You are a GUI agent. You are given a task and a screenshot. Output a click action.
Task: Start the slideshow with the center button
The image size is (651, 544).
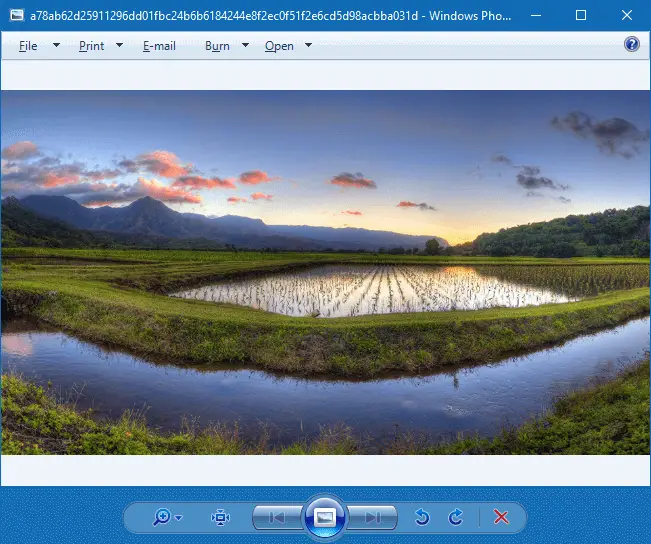coord(325,517)
